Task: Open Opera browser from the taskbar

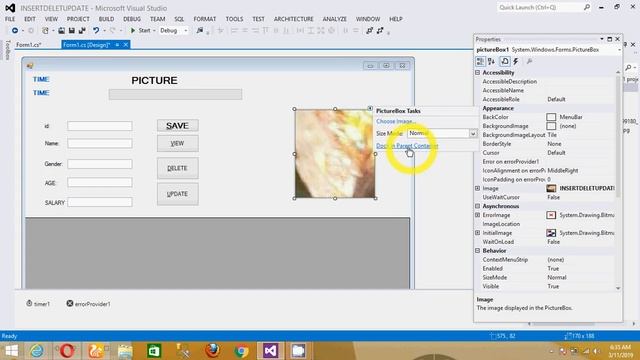Action: pyautogui.click(x=67, y=351)
